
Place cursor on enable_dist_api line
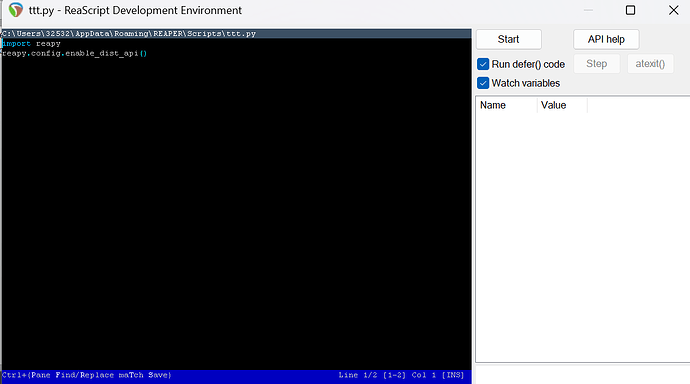click(x=74, y=53)
